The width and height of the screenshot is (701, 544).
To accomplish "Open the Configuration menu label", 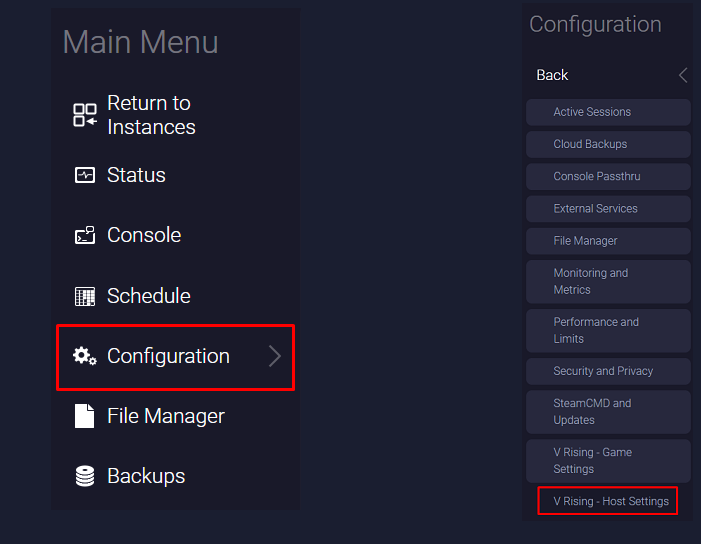I will (x=168, y=356).
